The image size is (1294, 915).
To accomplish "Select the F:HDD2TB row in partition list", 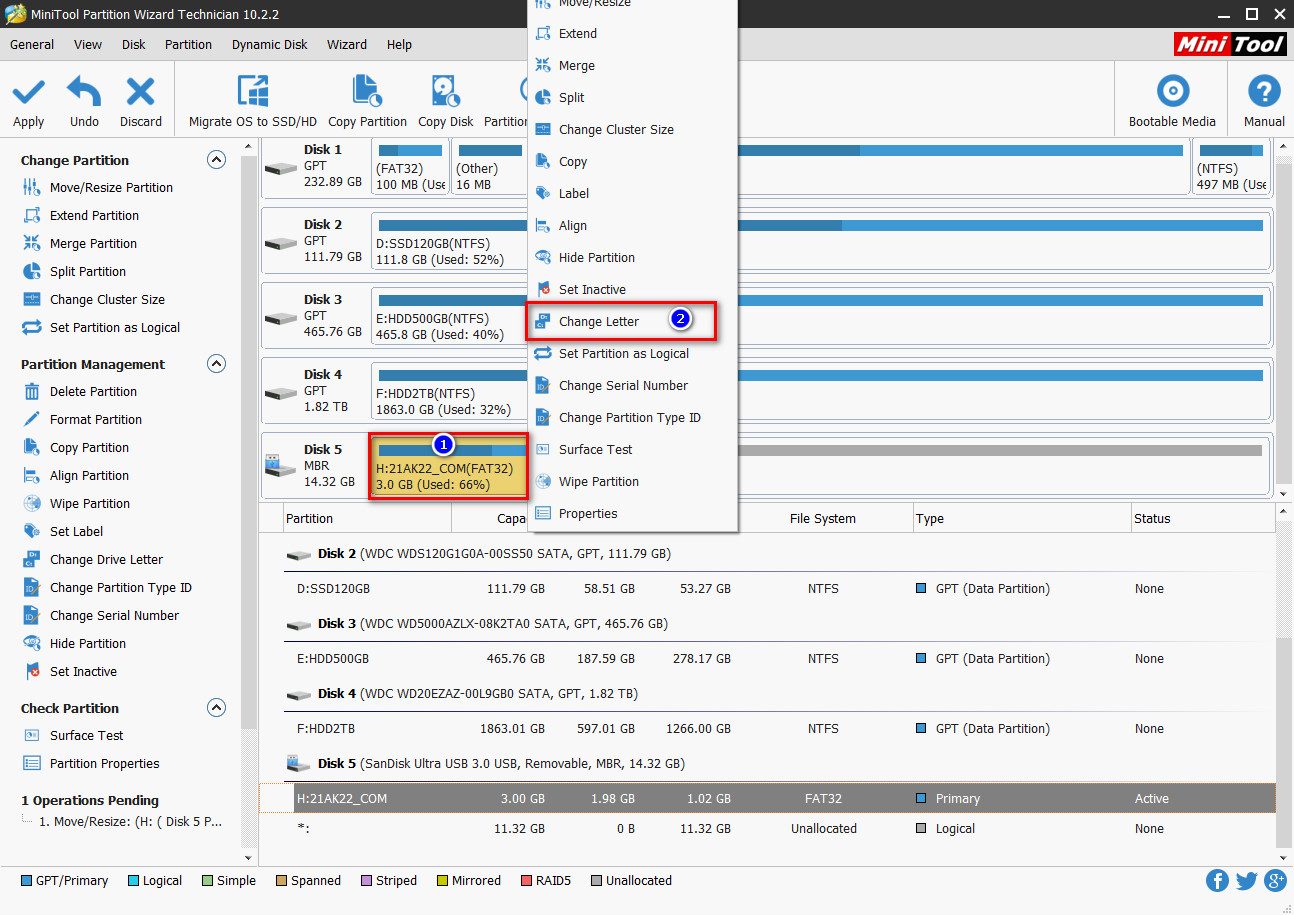I will (x=767, y=729).
